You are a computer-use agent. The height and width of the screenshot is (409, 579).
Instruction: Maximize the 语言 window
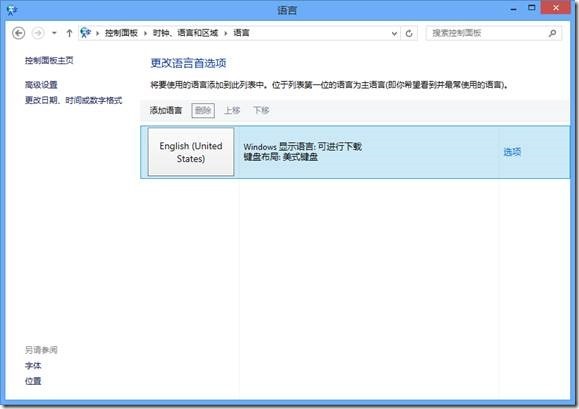click(532, 8)
